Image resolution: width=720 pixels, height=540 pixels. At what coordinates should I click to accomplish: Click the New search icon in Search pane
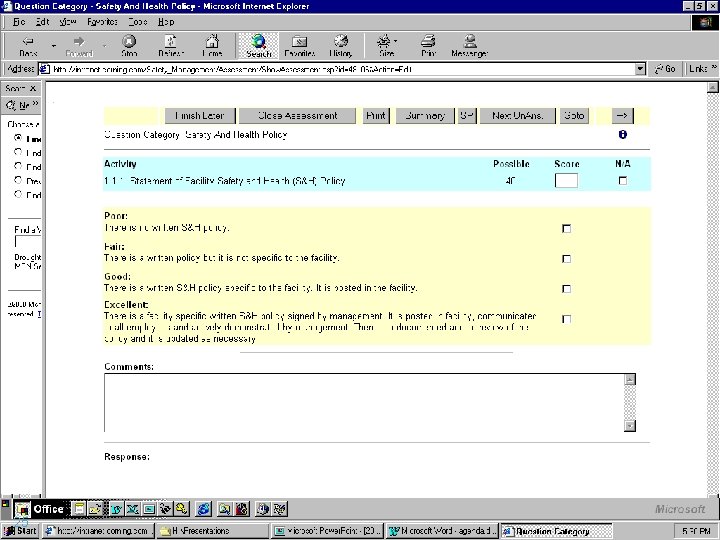[x=10, y=106]
